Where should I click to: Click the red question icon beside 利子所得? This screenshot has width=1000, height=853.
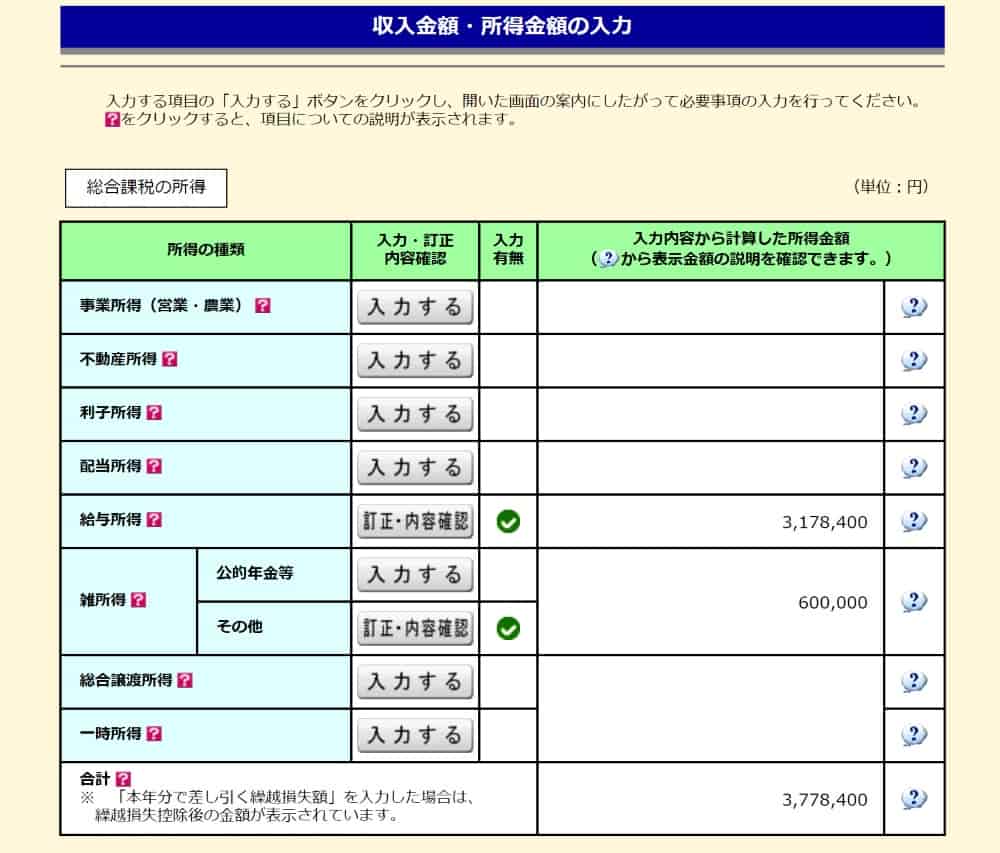pos(154,413)
